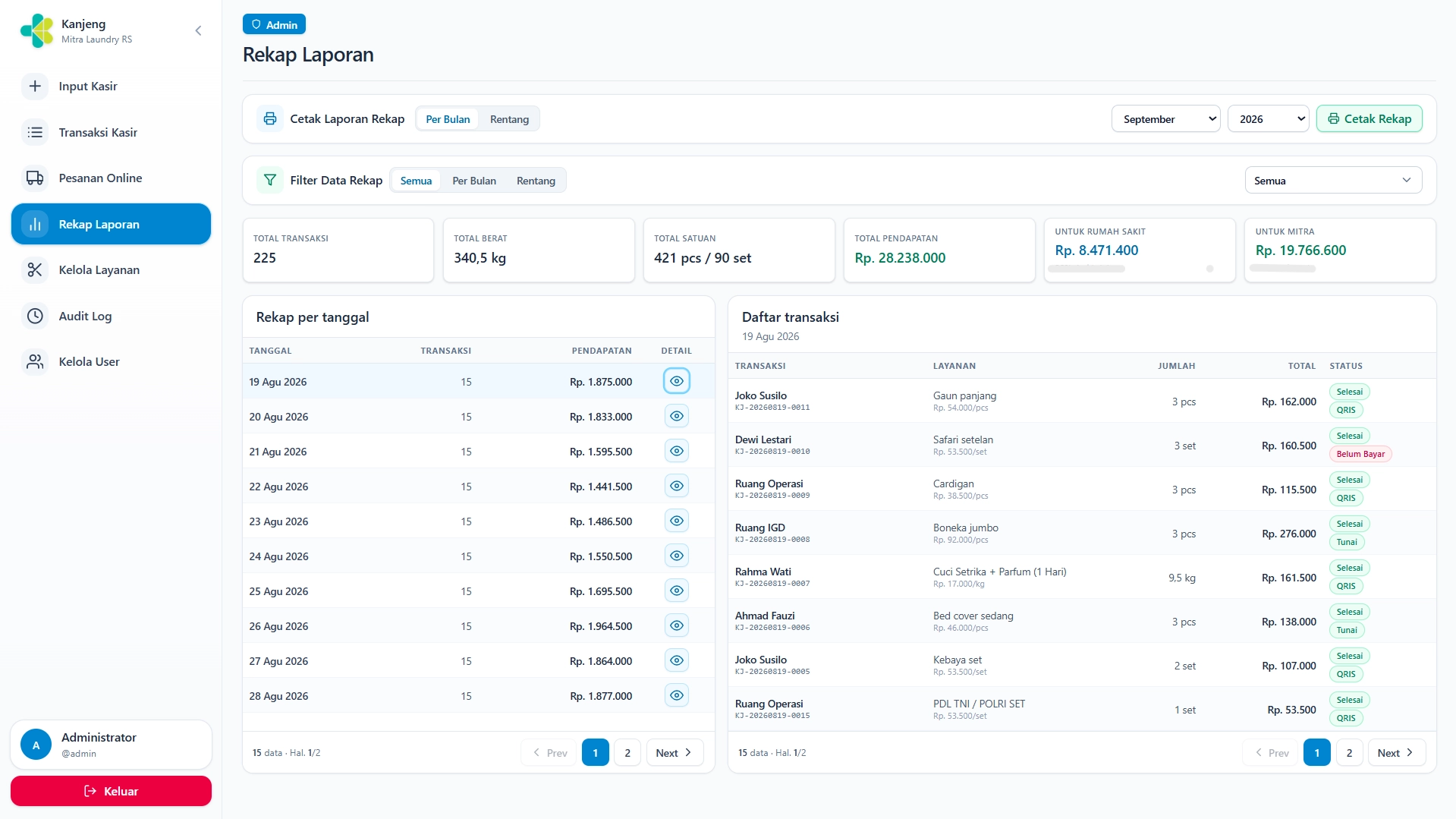The width and height of the screenshot is (1456, 819).
Task: Click the truck icon for Pesanan Online
Action: (35, 178)
